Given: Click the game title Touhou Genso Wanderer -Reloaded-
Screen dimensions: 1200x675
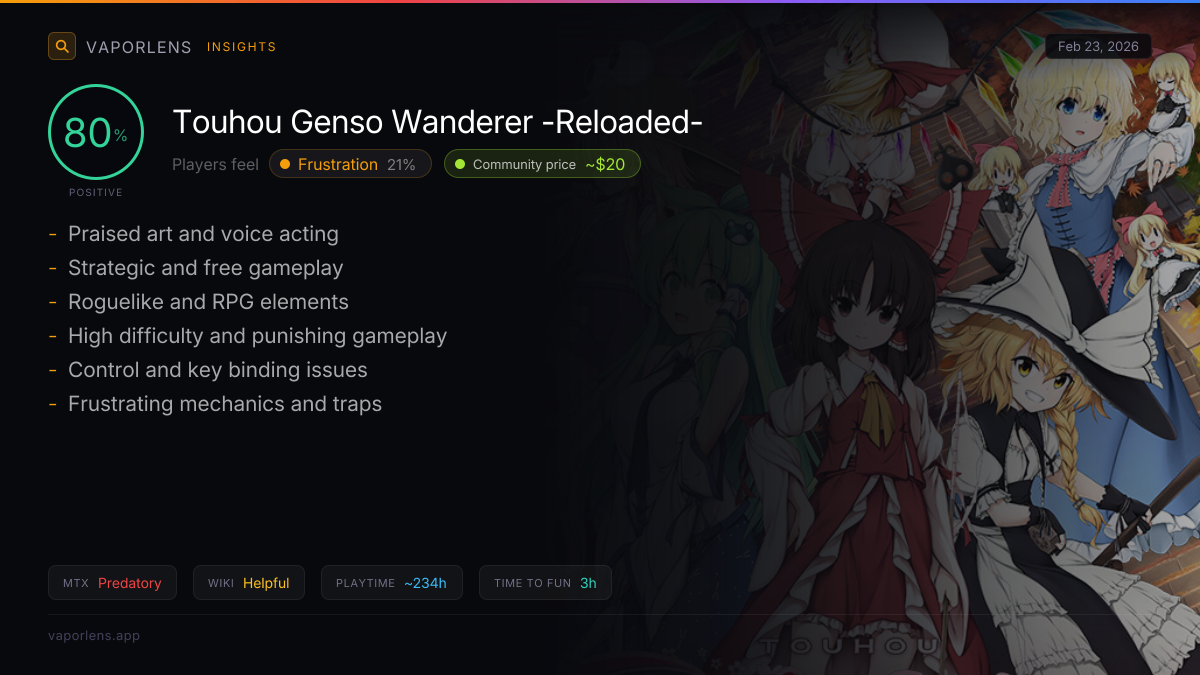Looking at the screenshot, I should 438,122.
